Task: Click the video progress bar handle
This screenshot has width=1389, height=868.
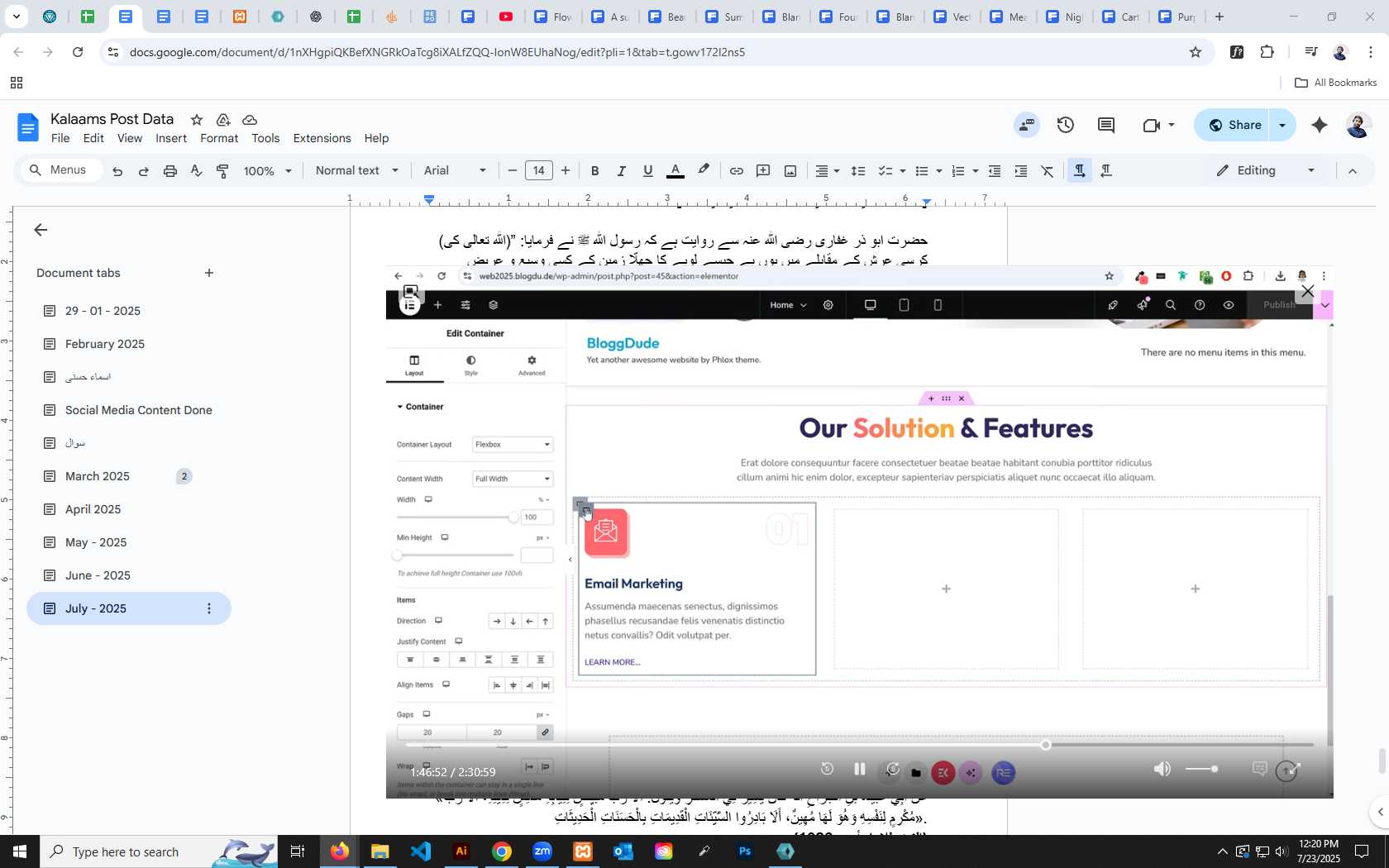Action: pyautogui.click(x=1046, y=745)
